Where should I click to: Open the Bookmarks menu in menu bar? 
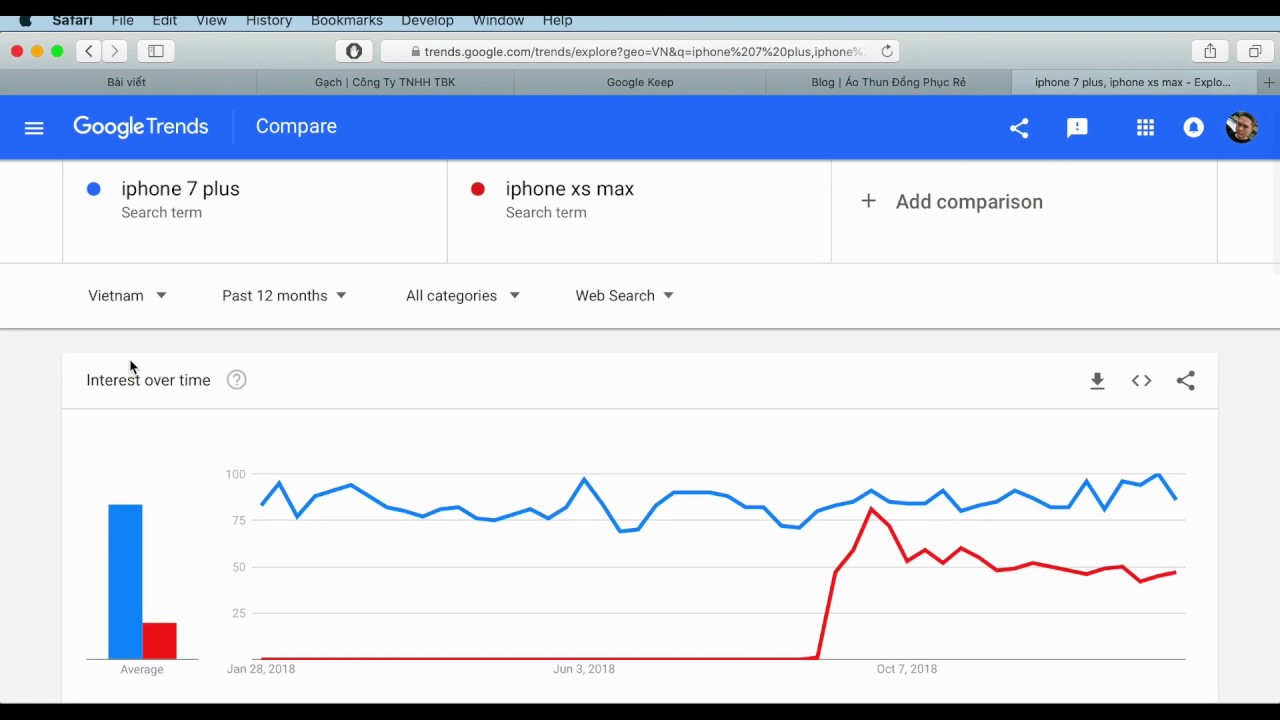coord(346,20)
